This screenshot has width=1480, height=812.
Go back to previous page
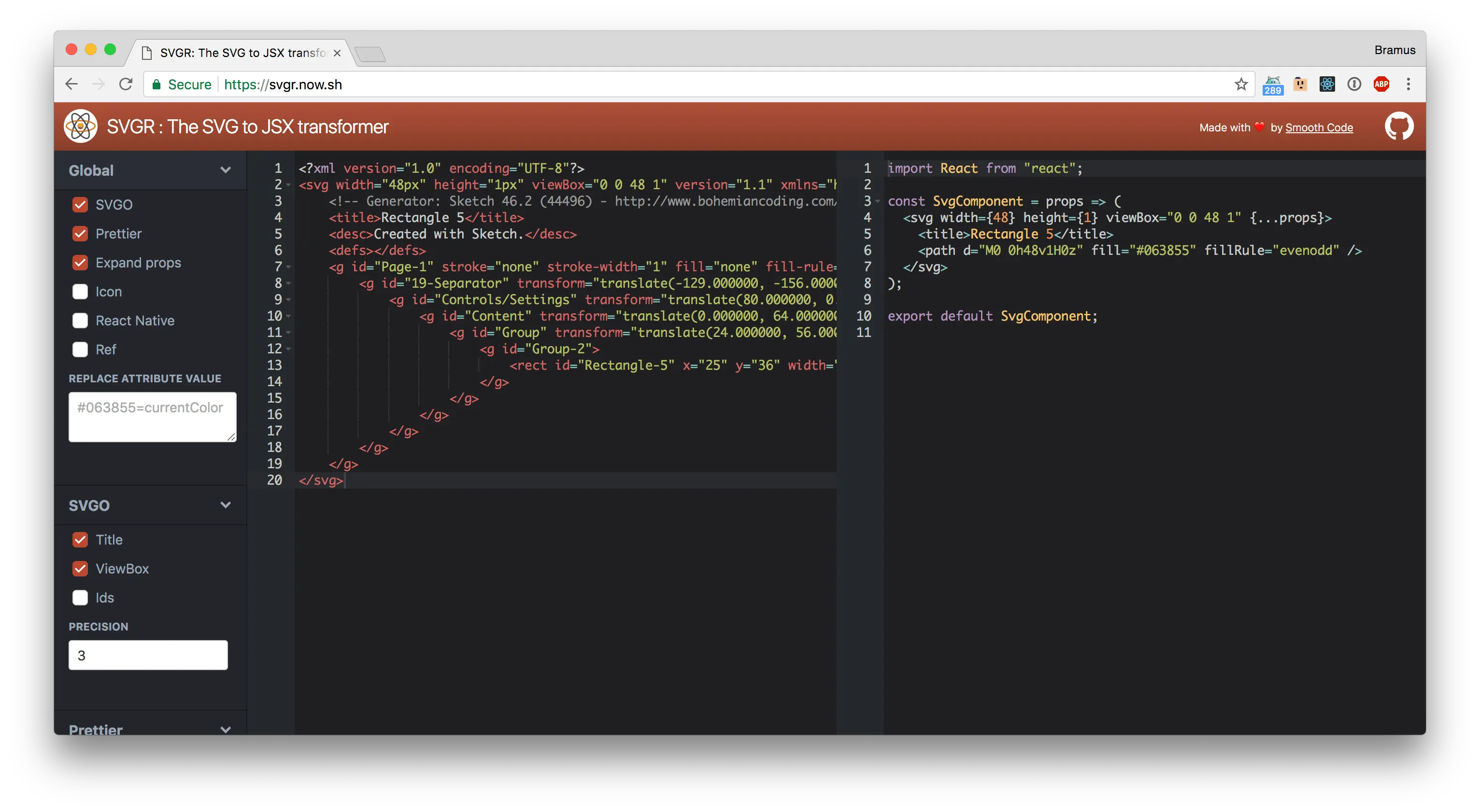tap(71, 84)
